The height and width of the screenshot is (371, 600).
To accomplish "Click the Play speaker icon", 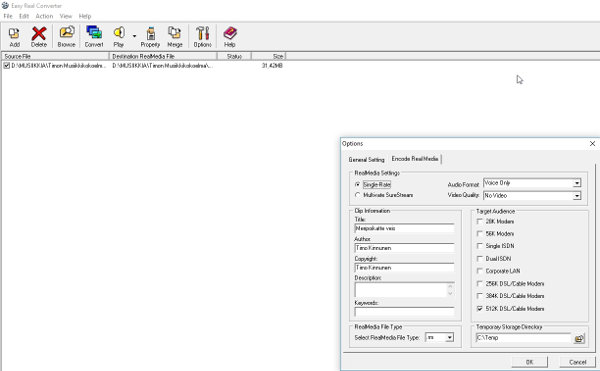I will tap(119, 33).
